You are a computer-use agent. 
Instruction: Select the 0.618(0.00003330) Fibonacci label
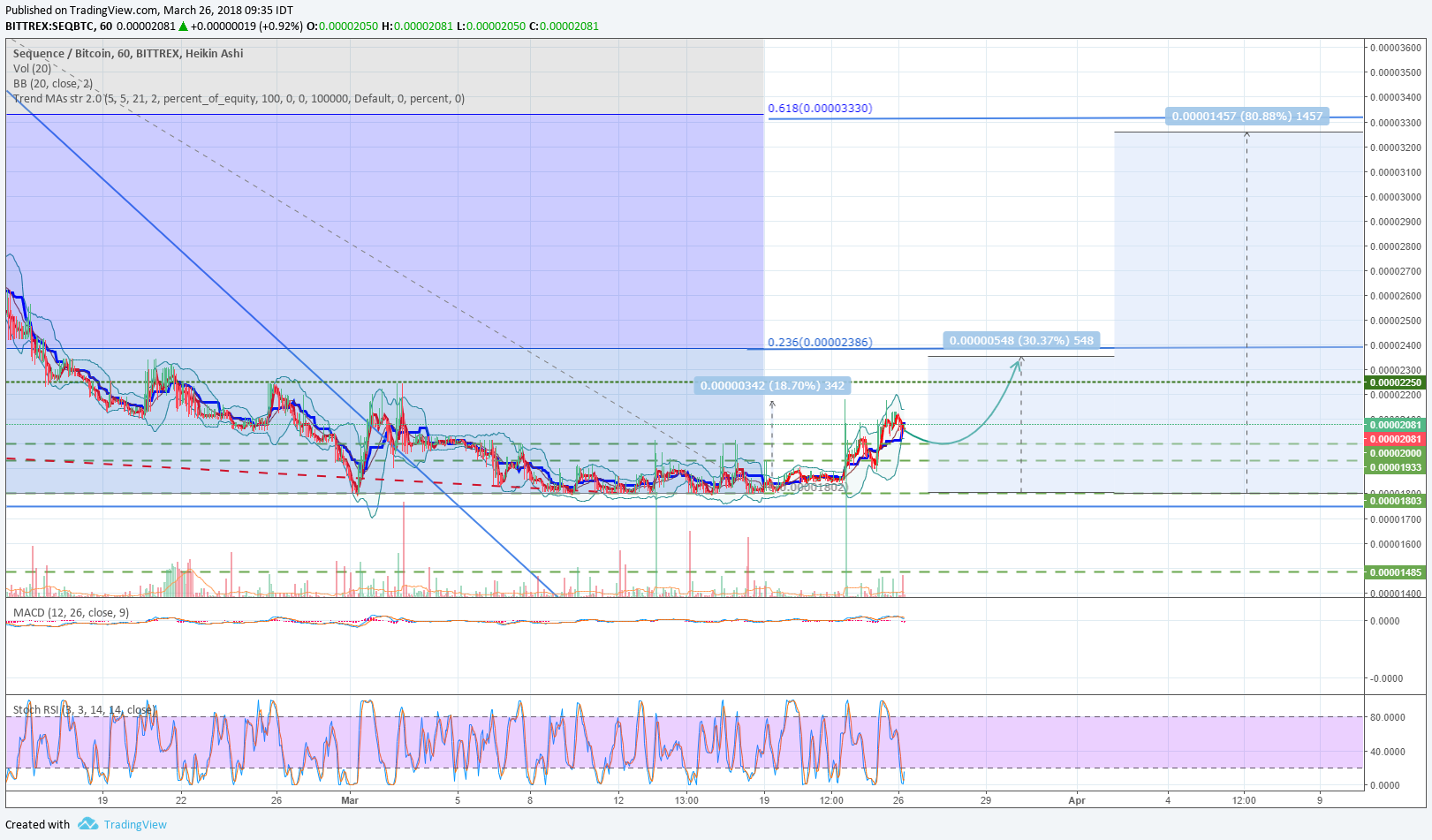point(820,108)
